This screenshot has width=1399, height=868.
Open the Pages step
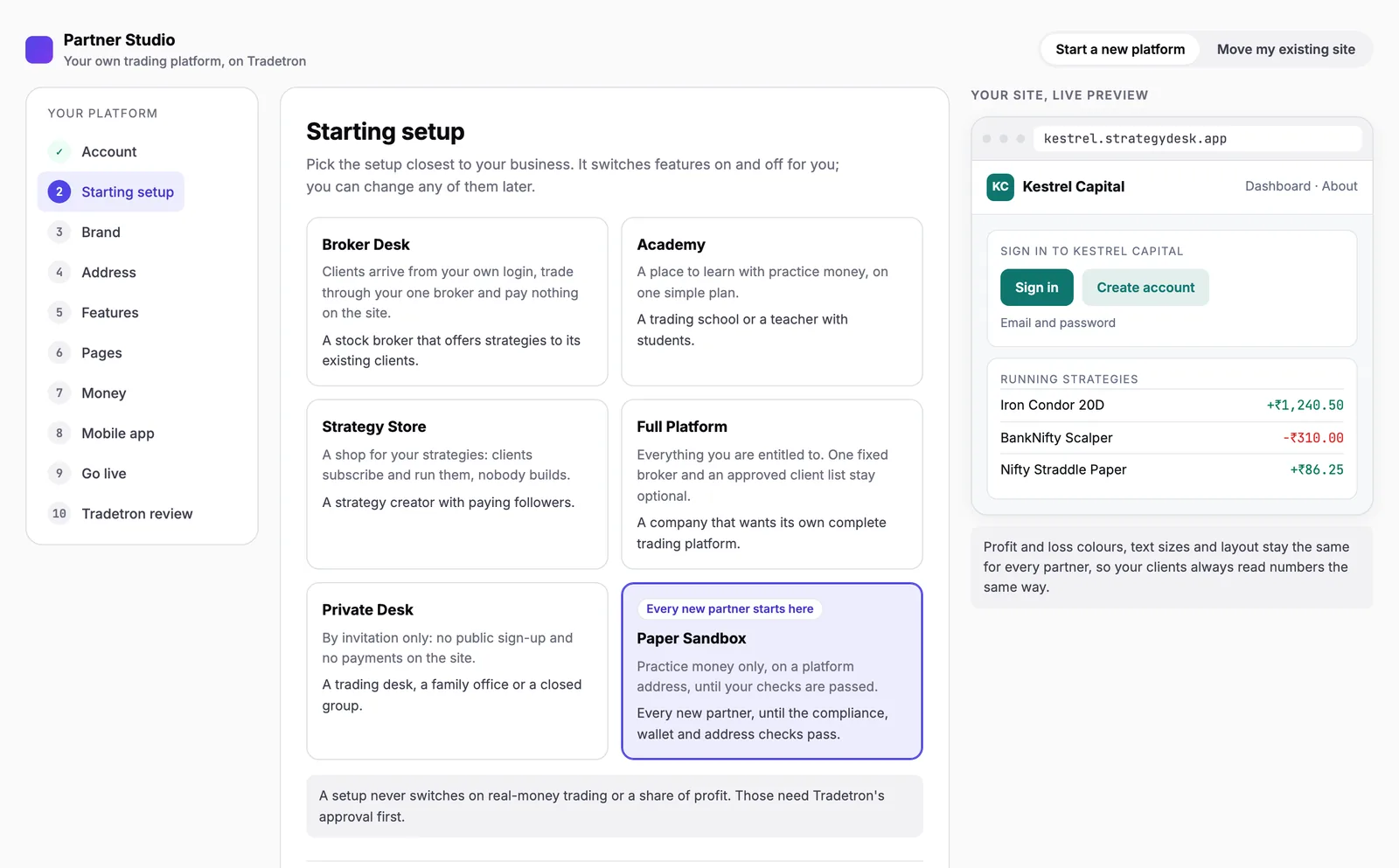86,353
